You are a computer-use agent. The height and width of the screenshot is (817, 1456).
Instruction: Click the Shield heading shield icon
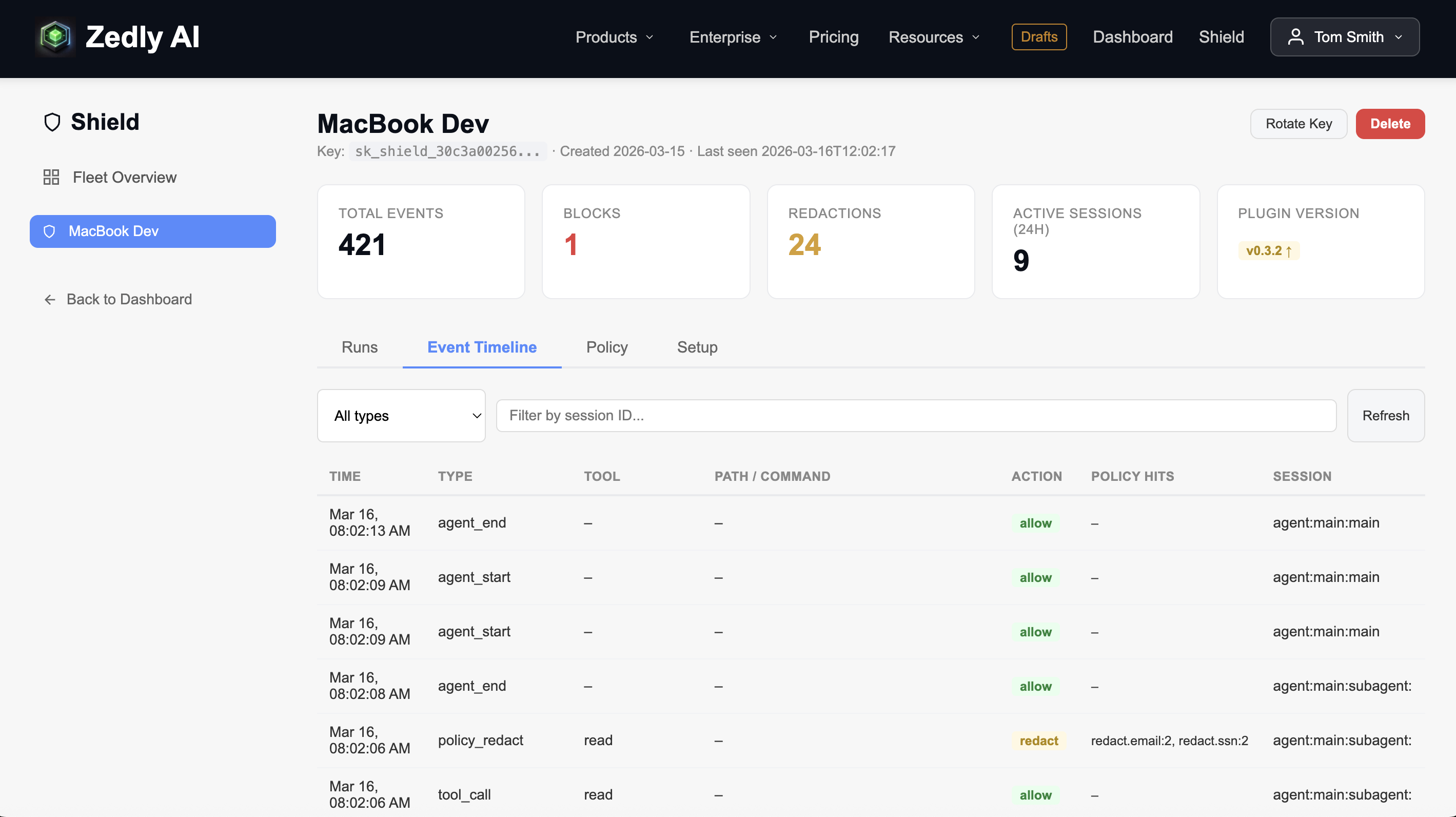pyautogui.click(x=52, y=122)
